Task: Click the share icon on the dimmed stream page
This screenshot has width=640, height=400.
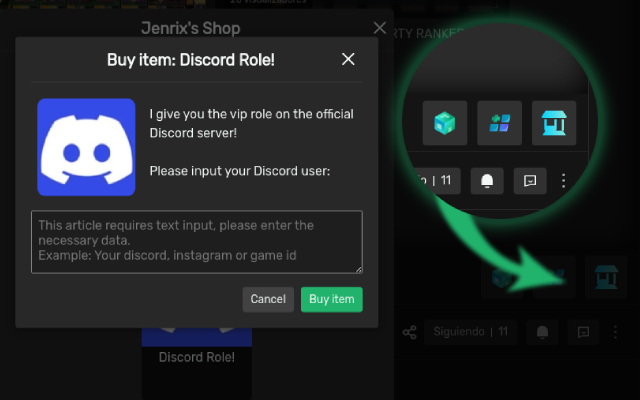Action: tap(409, 332)
